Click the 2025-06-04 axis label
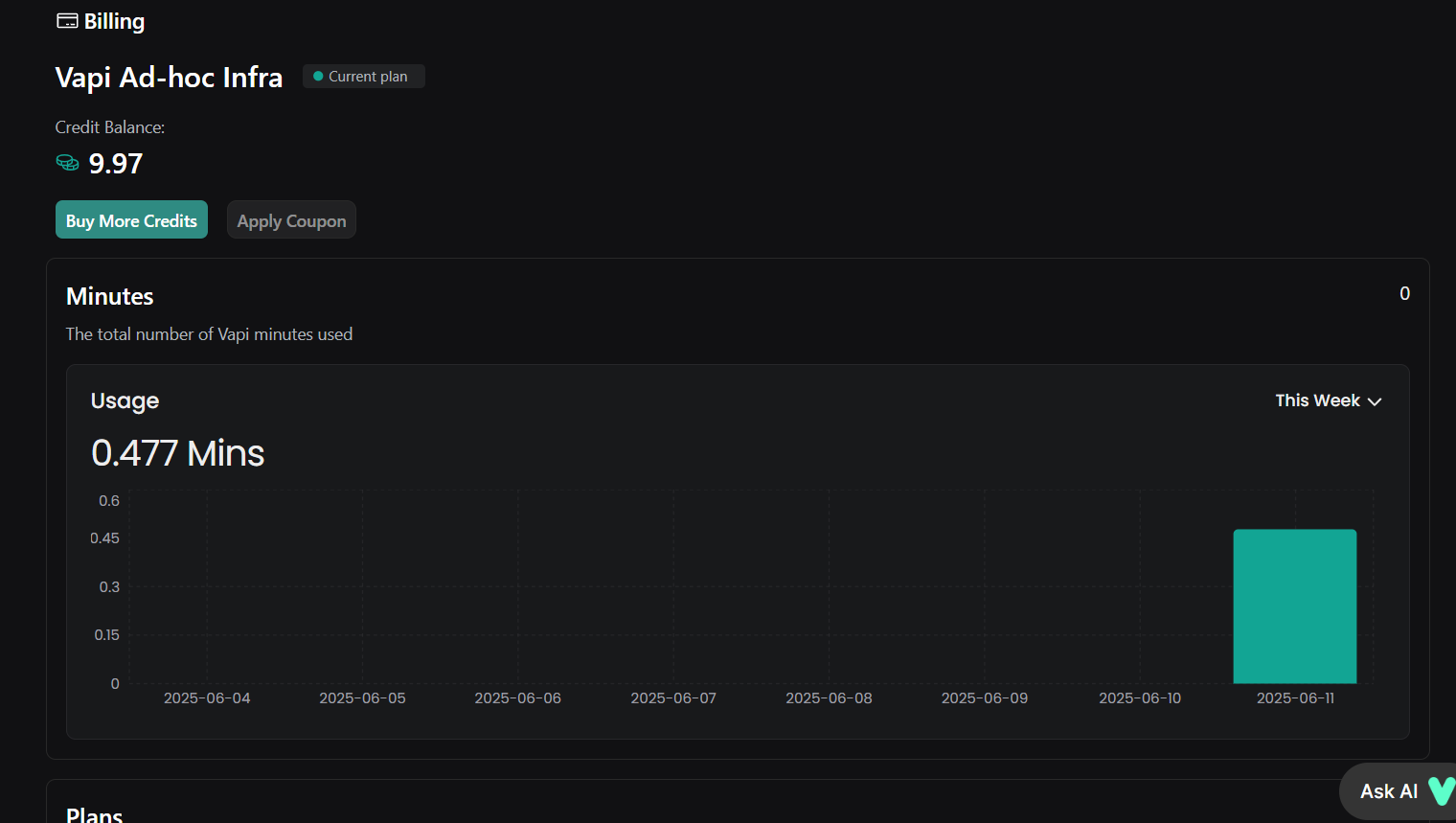The width and height of the screenshot is (1456, 823). [x=207, y=698]
